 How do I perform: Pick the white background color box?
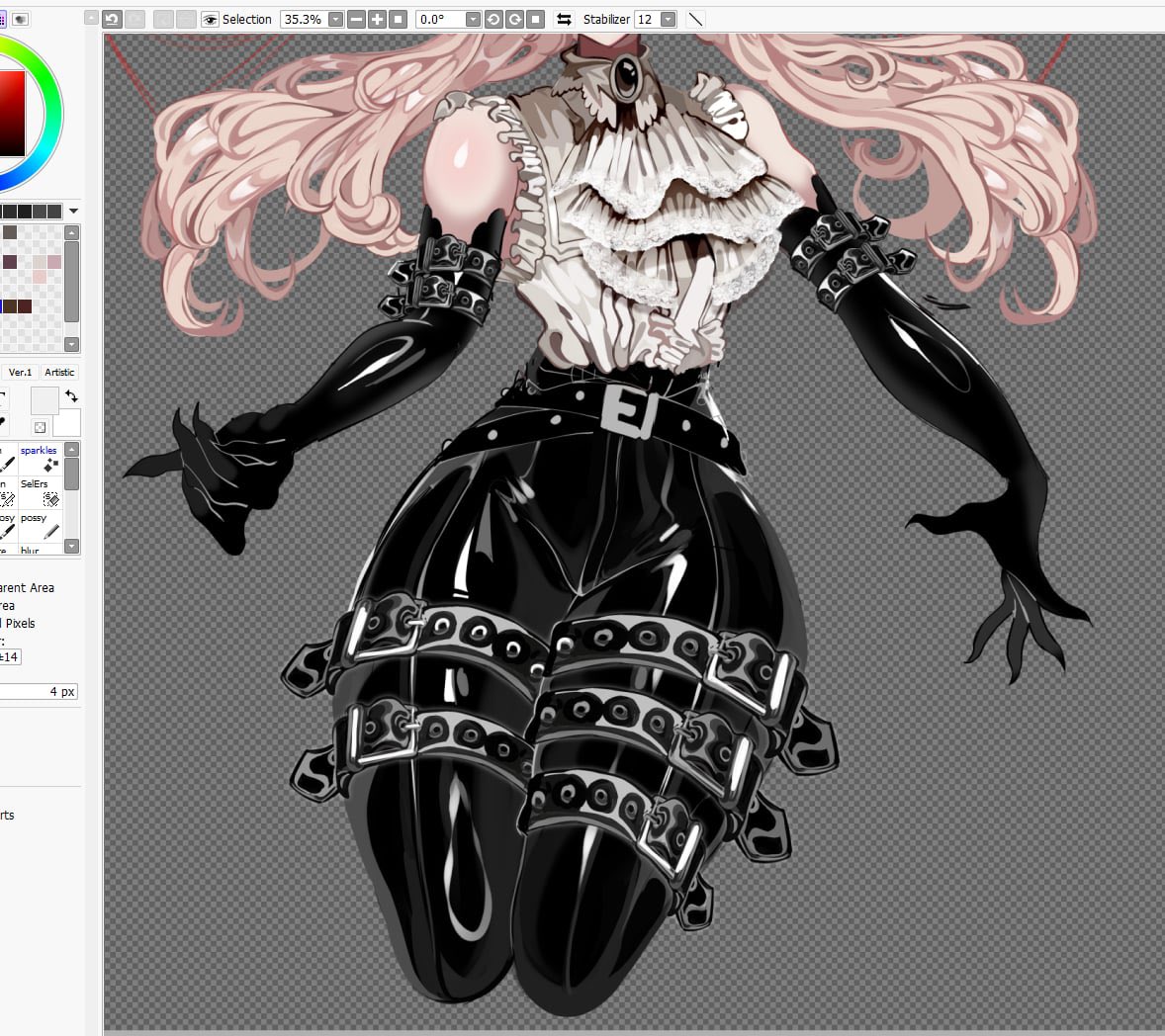[69, 423]
